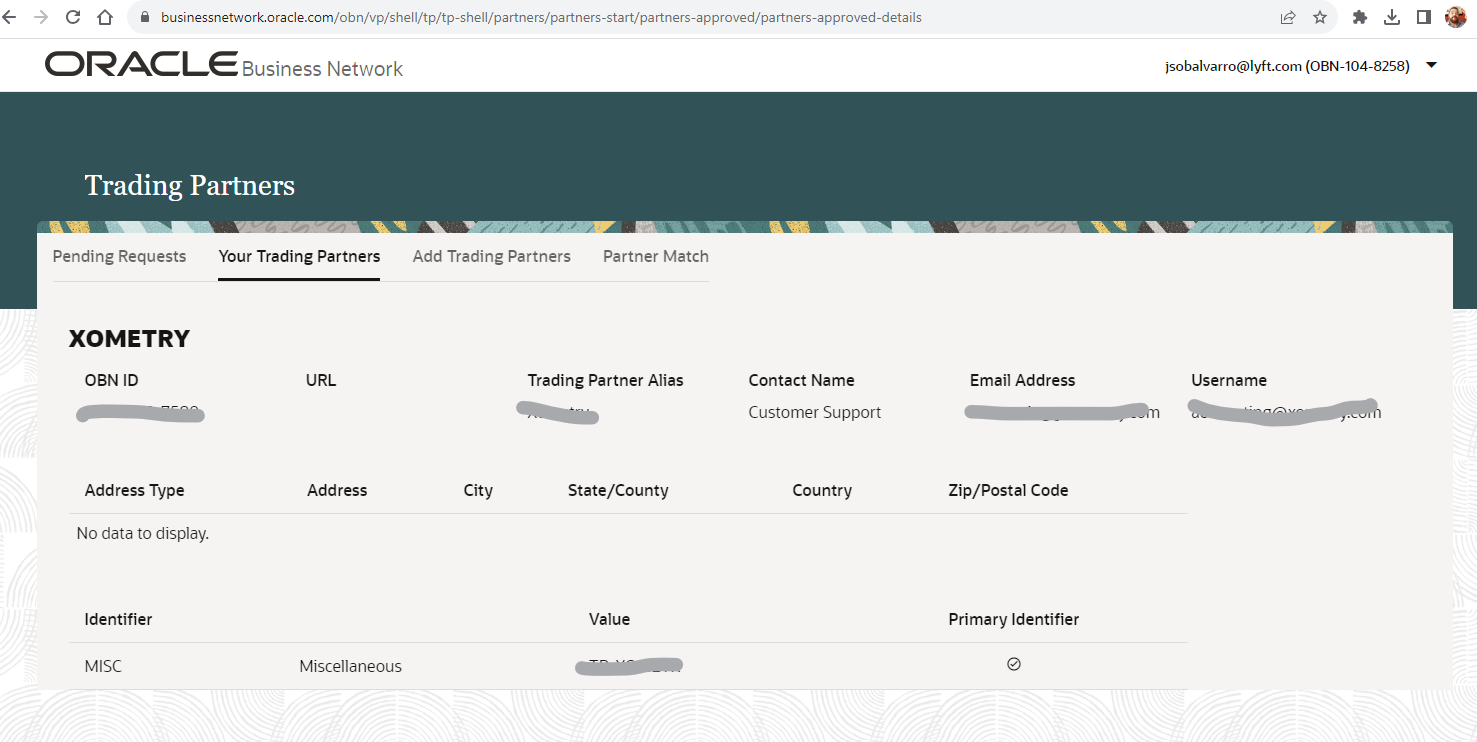
Task: Toggle the browser side panel icon
Action: [1424, 17]
